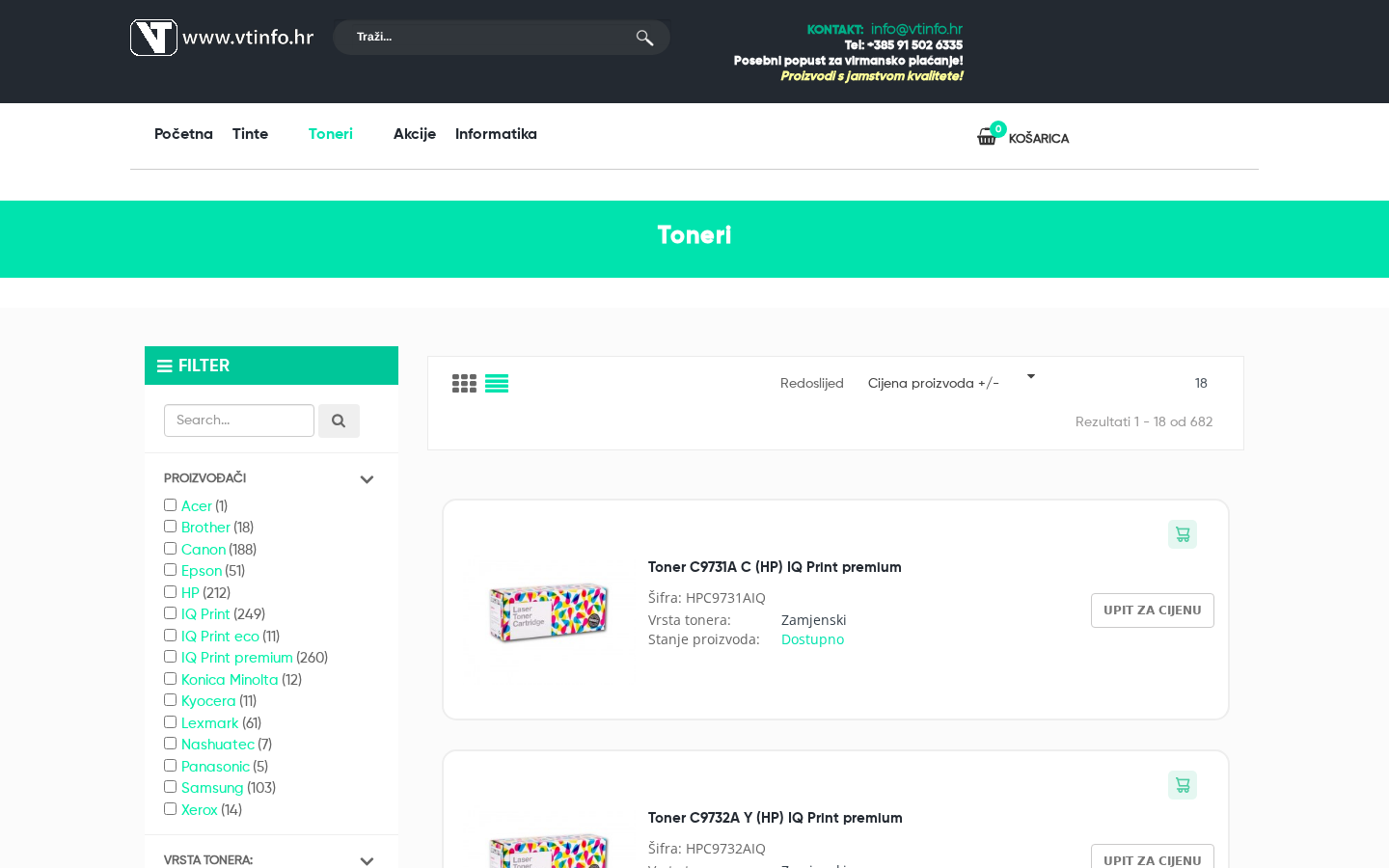Collapse the VRSTA TONERA section chevron

[x=367, y=860]
